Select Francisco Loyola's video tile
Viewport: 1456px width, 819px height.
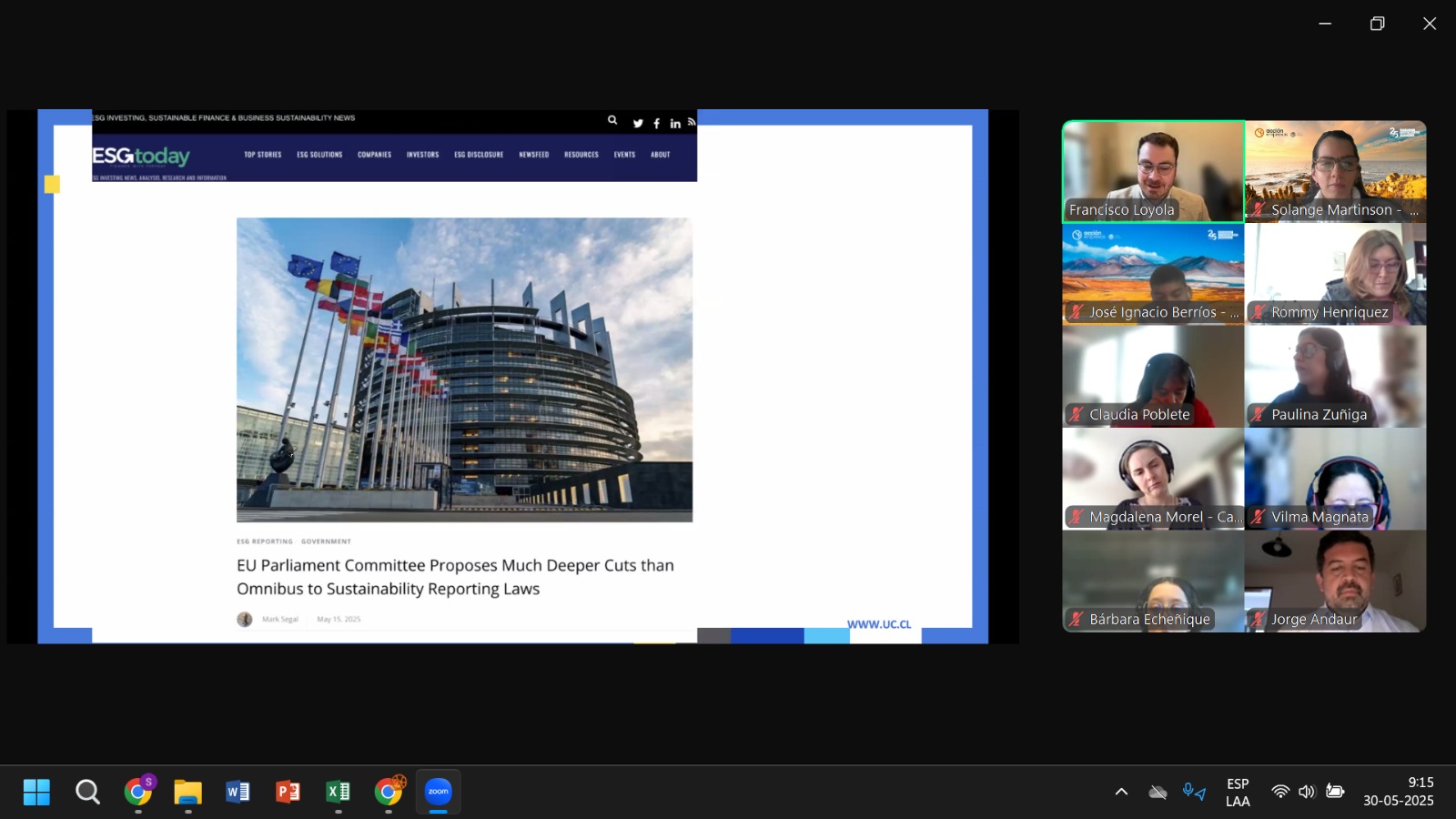click(1153, 171)
